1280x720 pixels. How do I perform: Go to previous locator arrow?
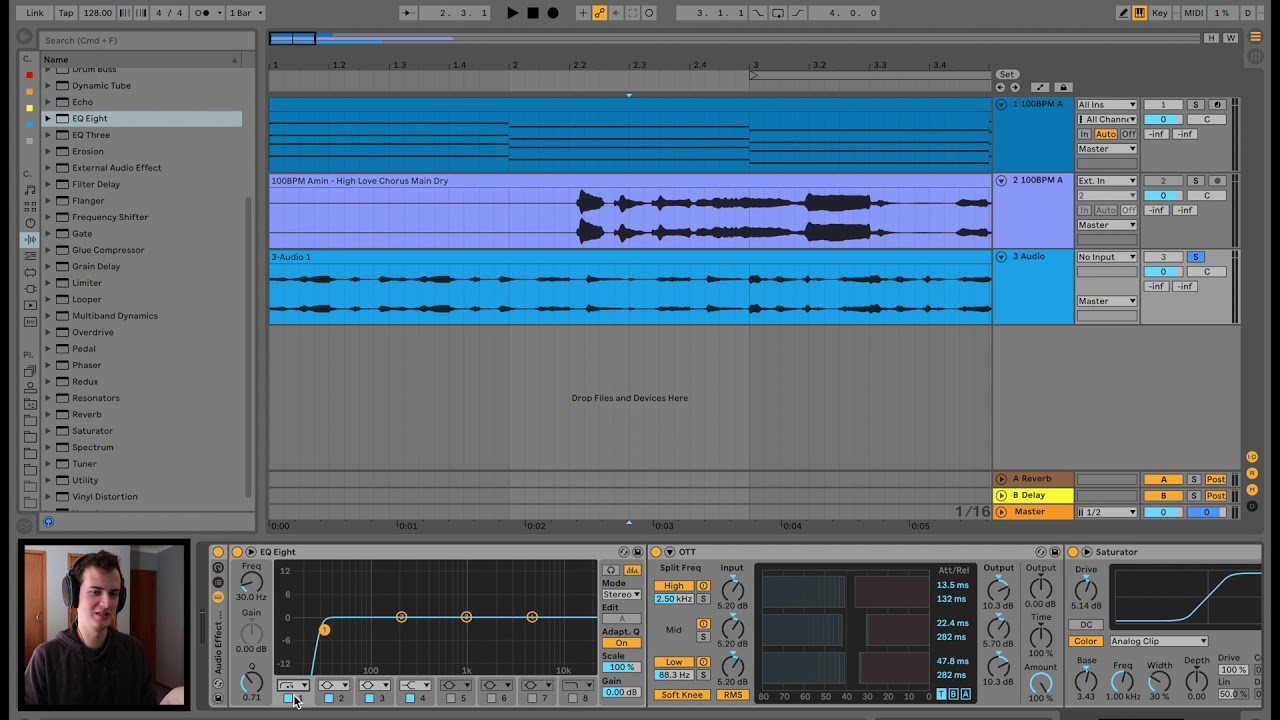pyautogui.click(x=999, y=88)
